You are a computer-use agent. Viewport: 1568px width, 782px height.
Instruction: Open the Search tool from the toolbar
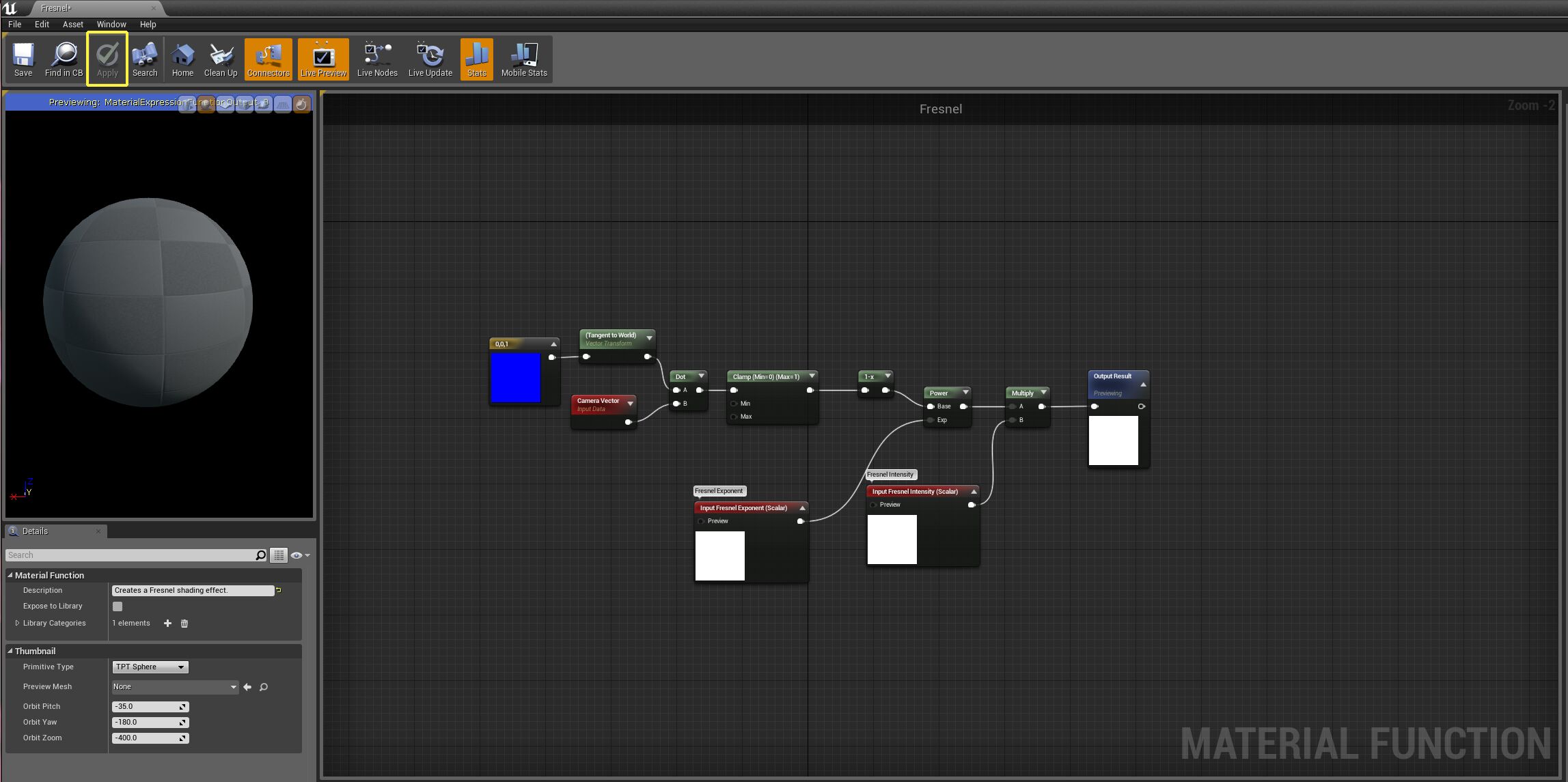(x=145, y=59)
